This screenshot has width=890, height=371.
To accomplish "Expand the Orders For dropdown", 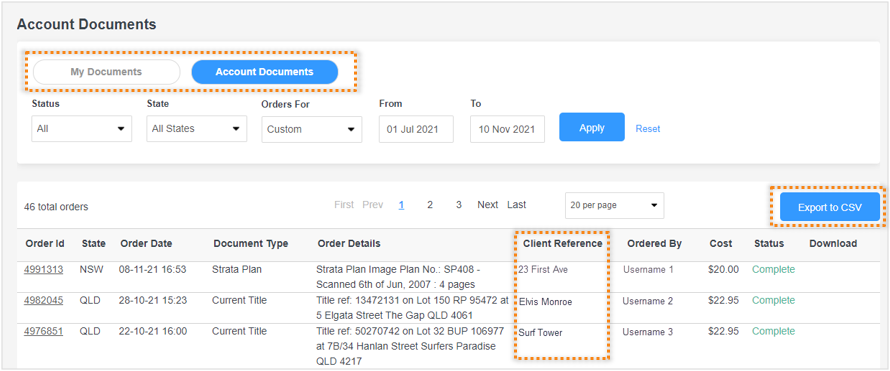I will pos(312,129).
